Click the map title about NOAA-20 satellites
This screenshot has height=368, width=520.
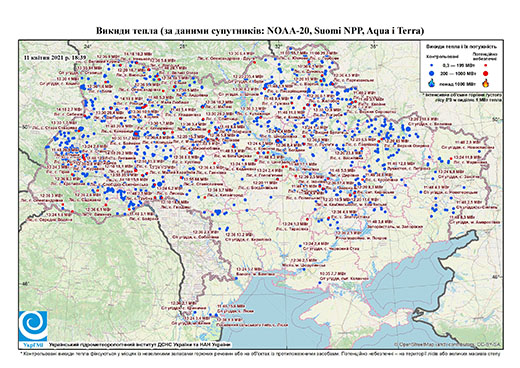(260, 31)
